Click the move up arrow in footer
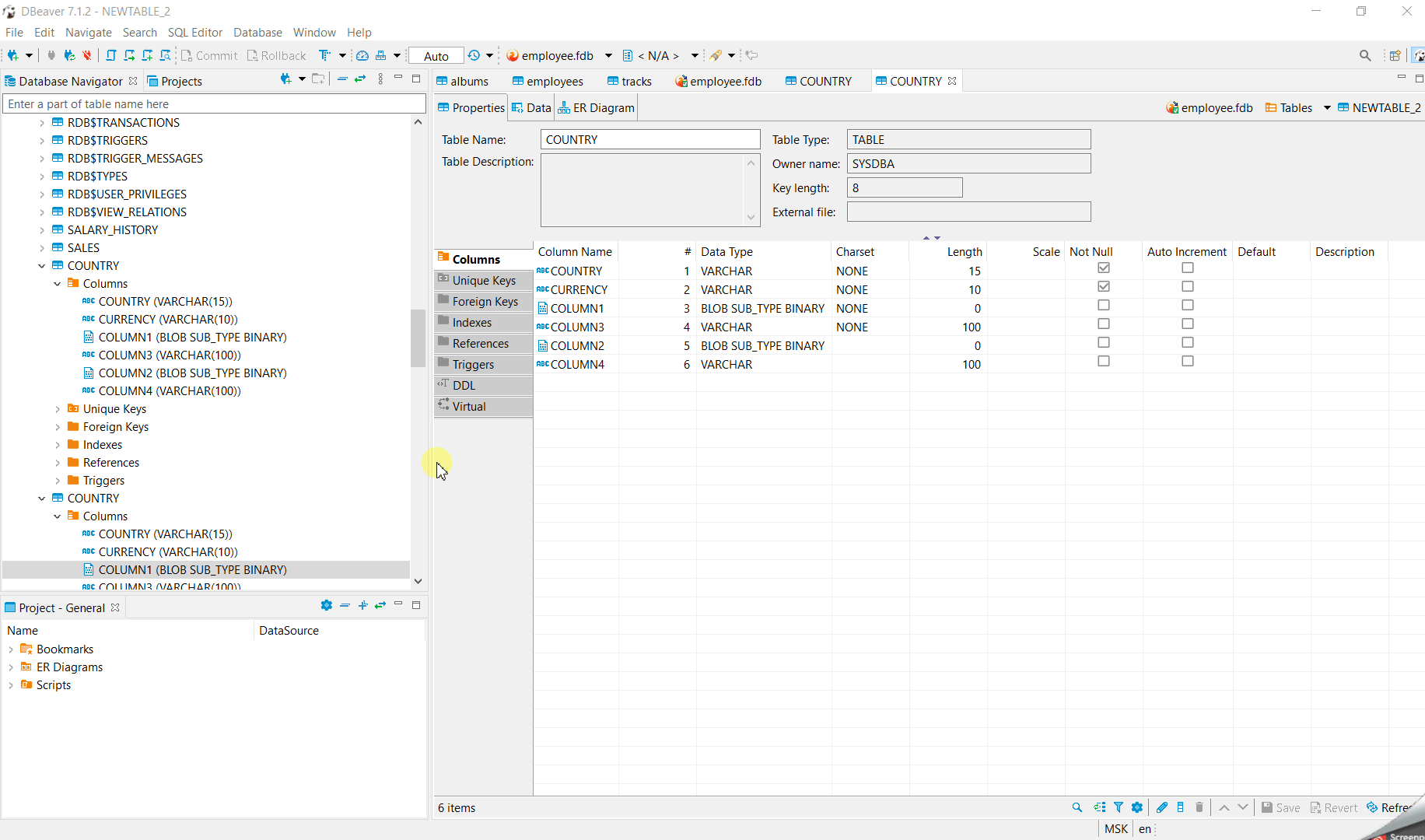Screen dimensions: 1425x840 (x=1224, y=807)
